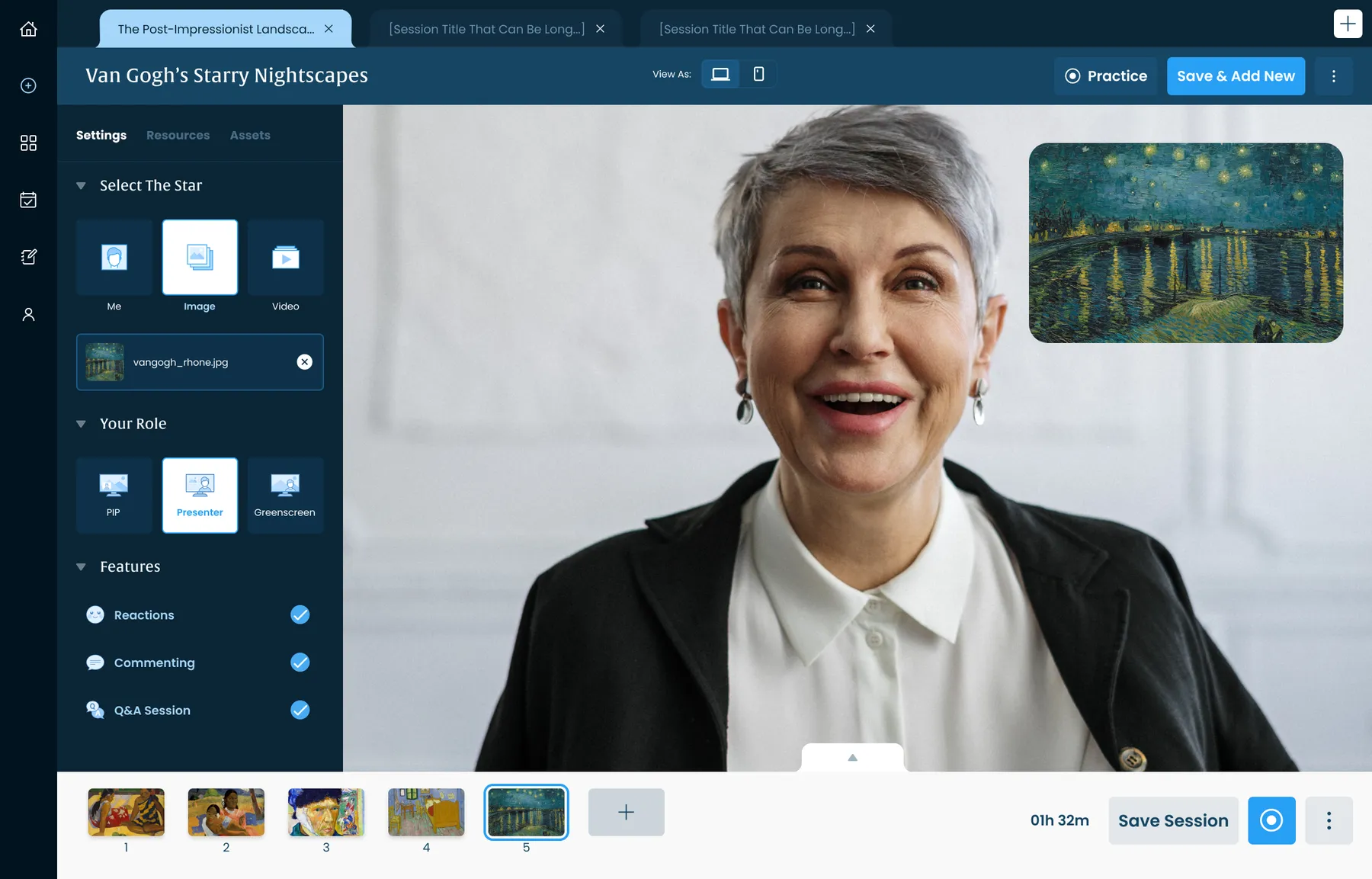Click Save & Add New button
Image resolution: width=1372 pixels, height=879 pixels.
(1236, 76)
